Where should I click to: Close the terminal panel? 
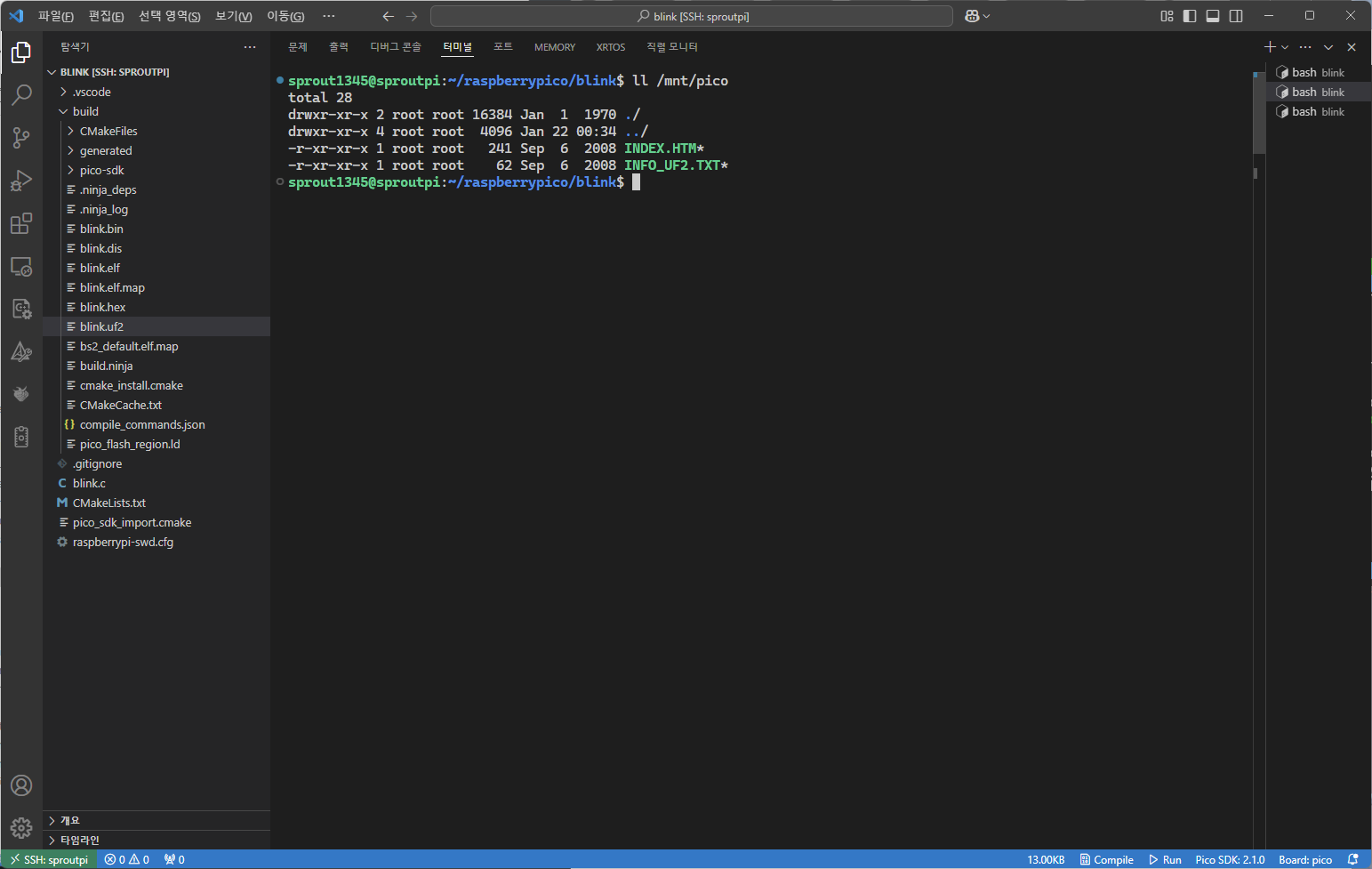click(x=1352, y=47)
